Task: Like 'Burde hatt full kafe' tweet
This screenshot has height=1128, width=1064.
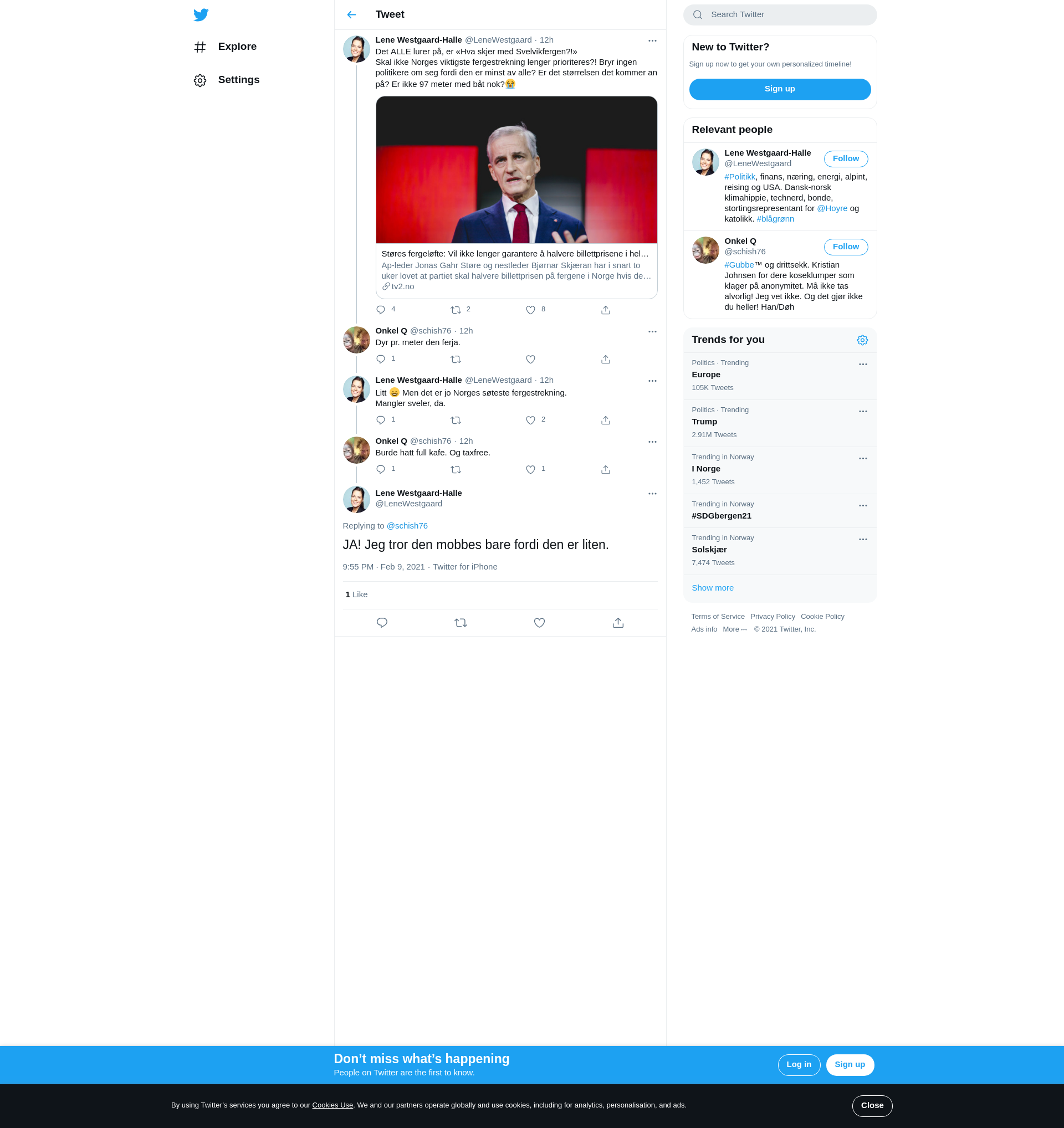Action: 530,469
